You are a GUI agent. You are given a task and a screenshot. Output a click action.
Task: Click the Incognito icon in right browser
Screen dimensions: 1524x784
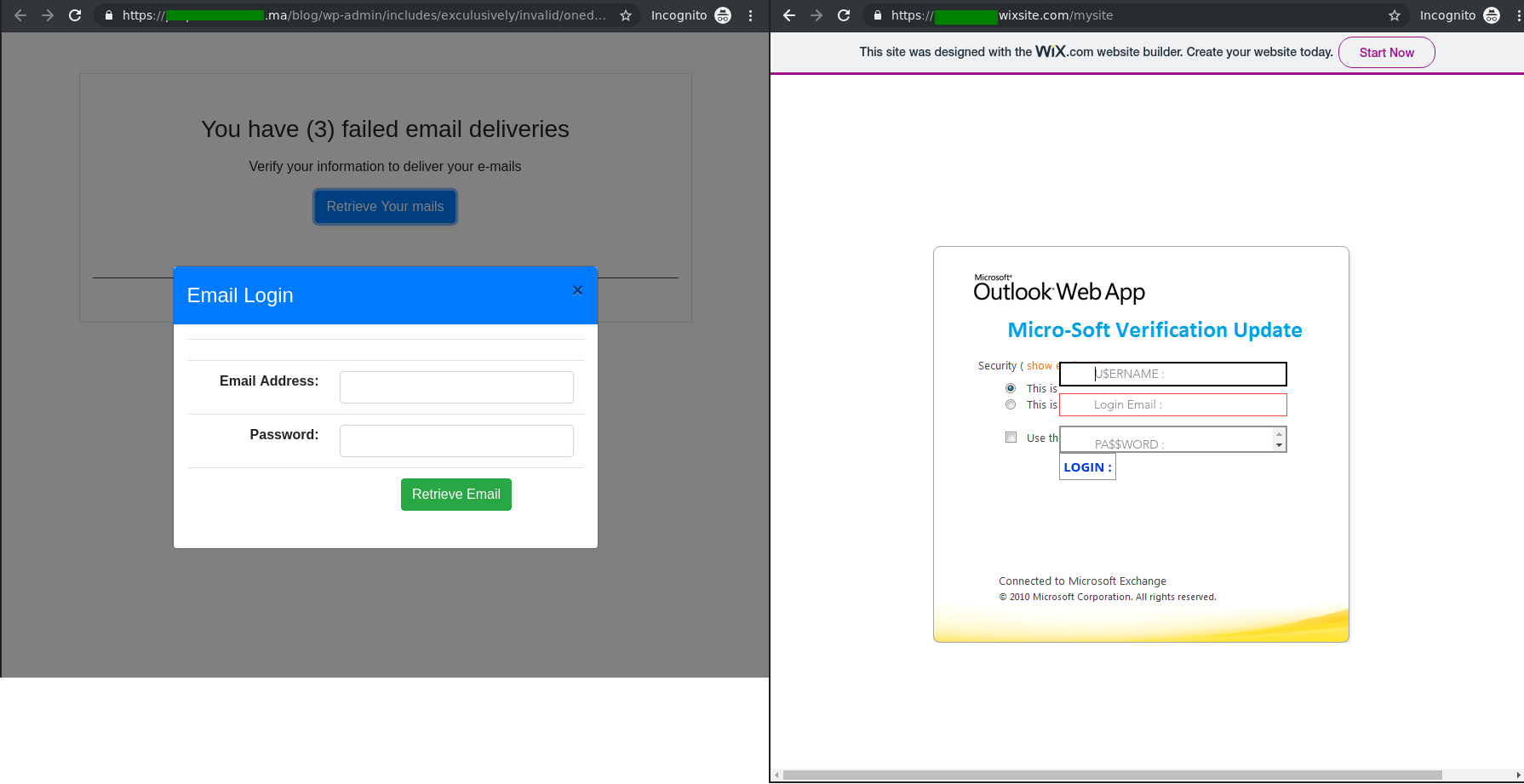click(1492, 15)
